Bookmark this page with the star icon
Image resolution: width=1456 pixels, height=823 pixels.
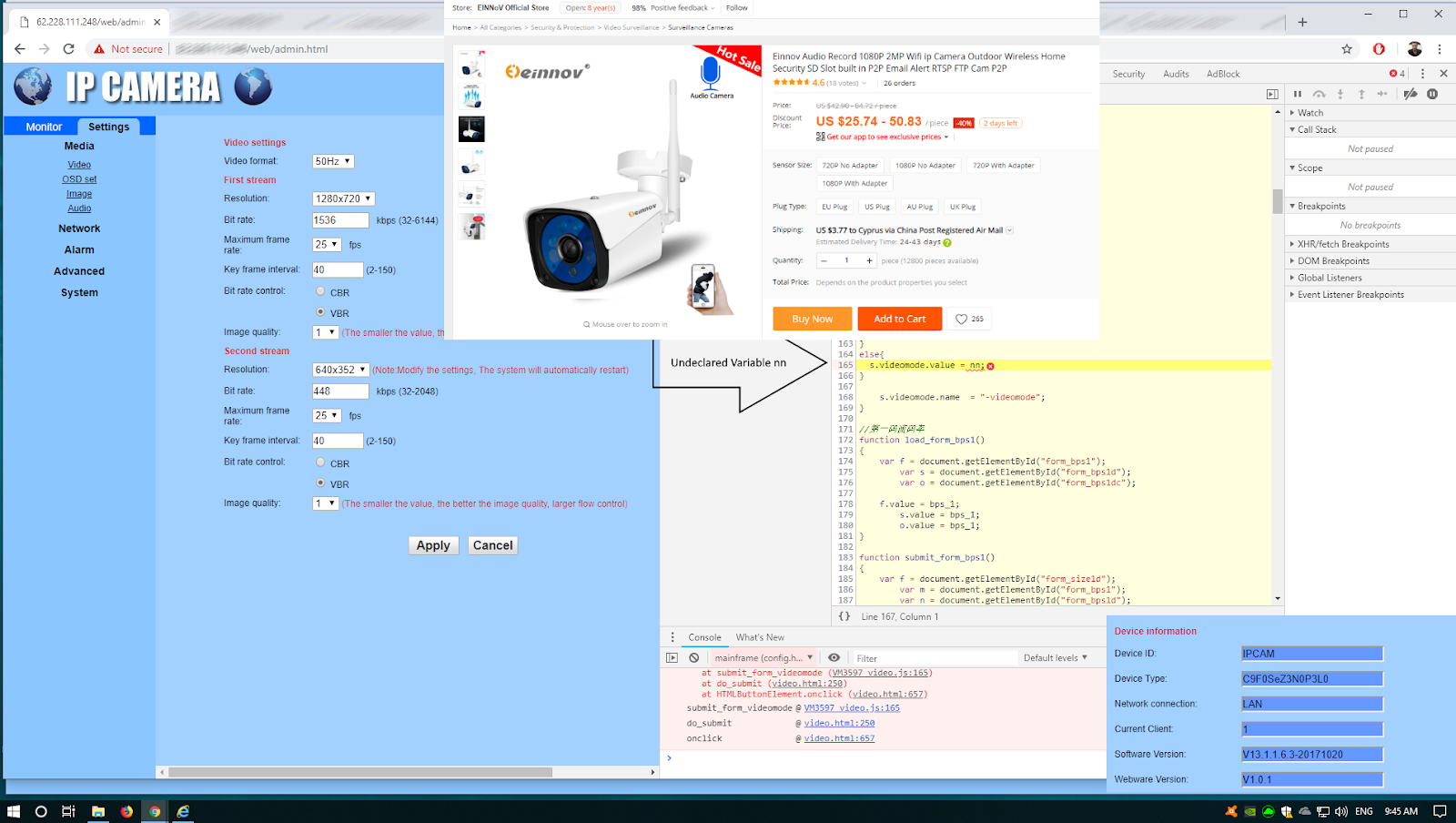click(x=1347, y=49)
